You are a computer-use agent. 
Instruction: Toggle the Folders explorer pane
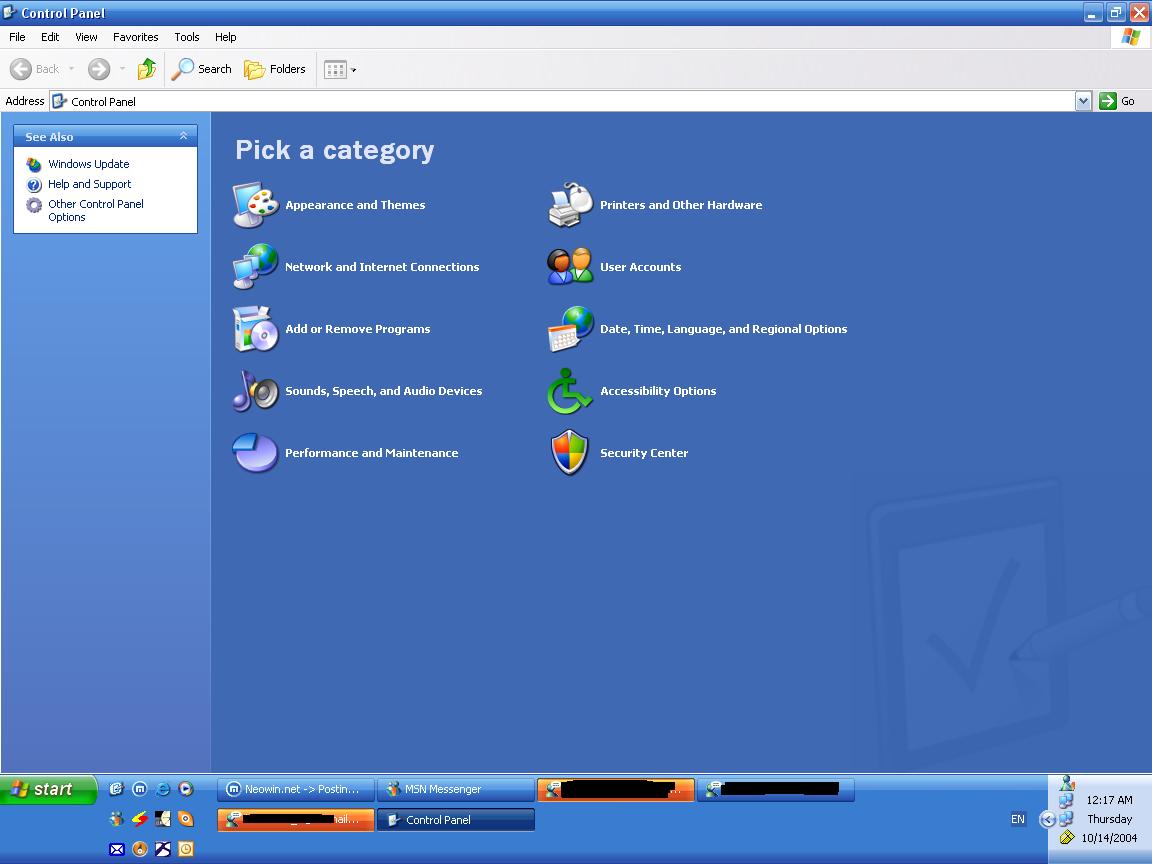(276, 68)
